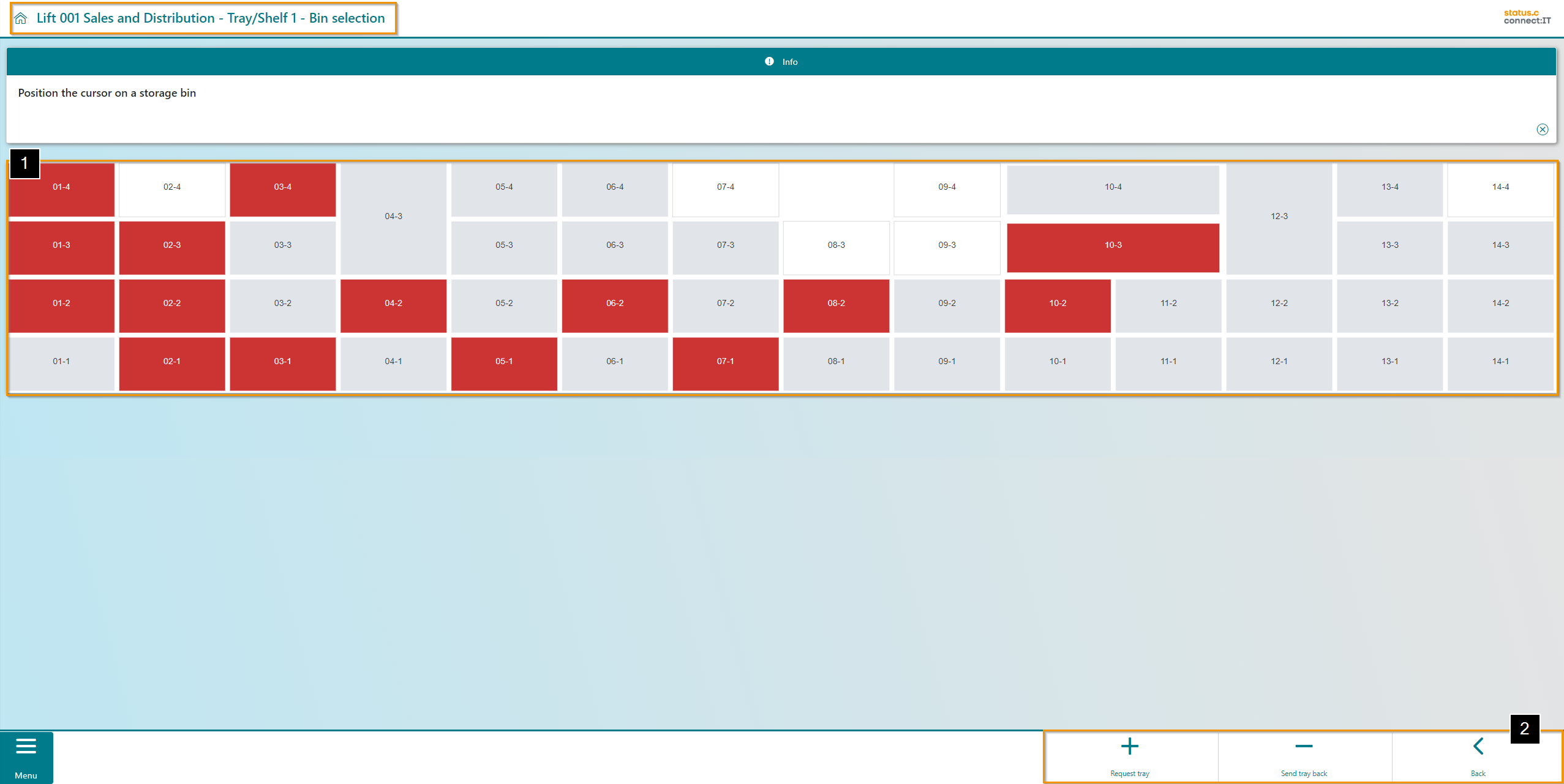Click the wide bin 10-4
This screenshot has height=784, width=1564.
[1113, 187]
